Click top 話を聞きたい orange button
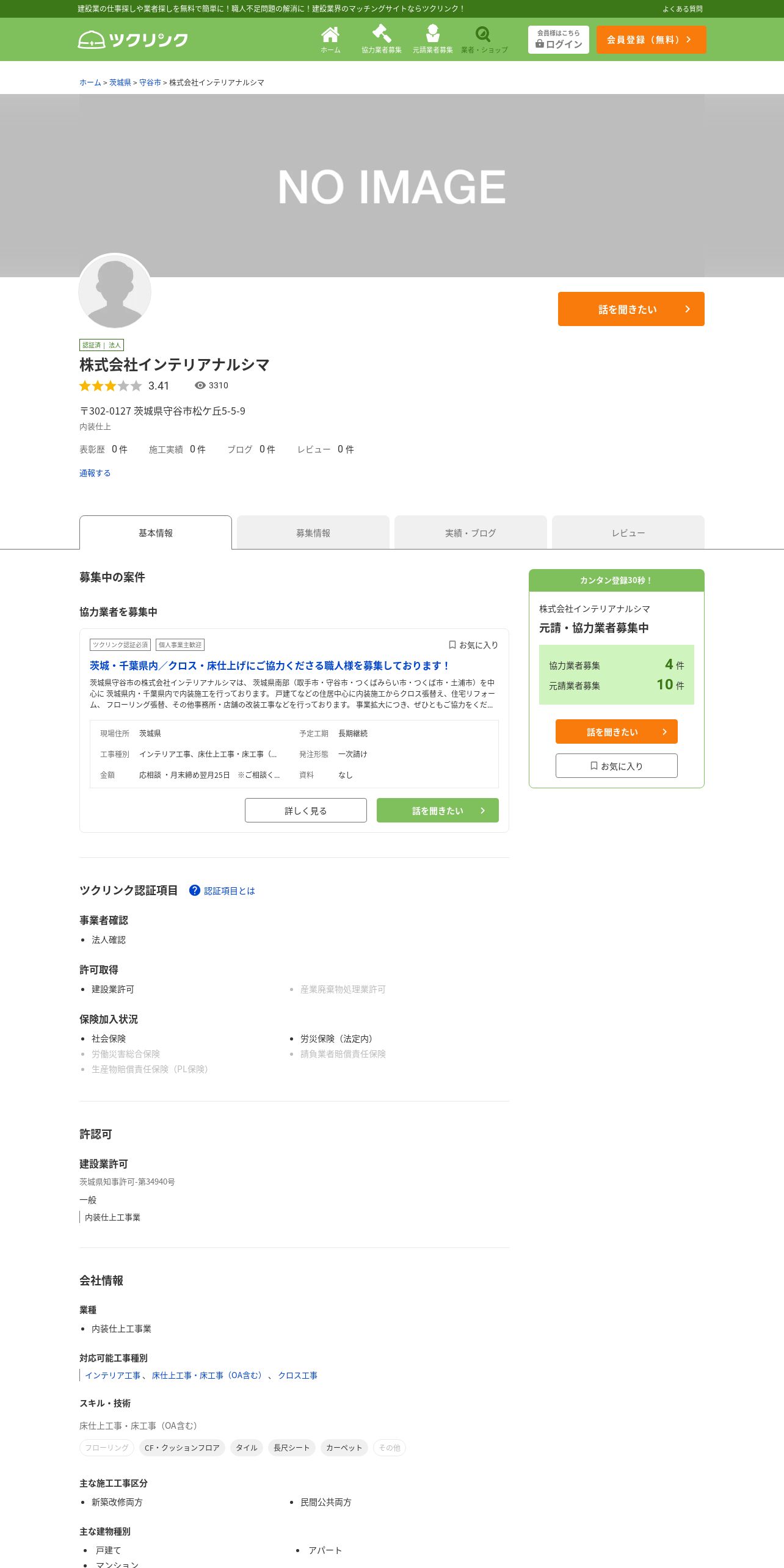 click(x=631, y=309)
